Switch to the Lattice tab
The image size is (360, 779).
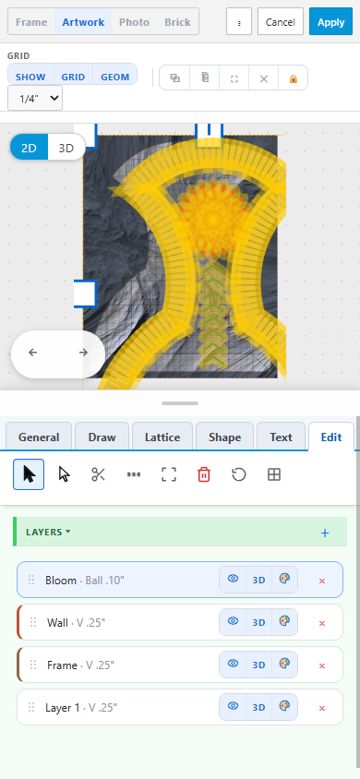click(162, 437)
